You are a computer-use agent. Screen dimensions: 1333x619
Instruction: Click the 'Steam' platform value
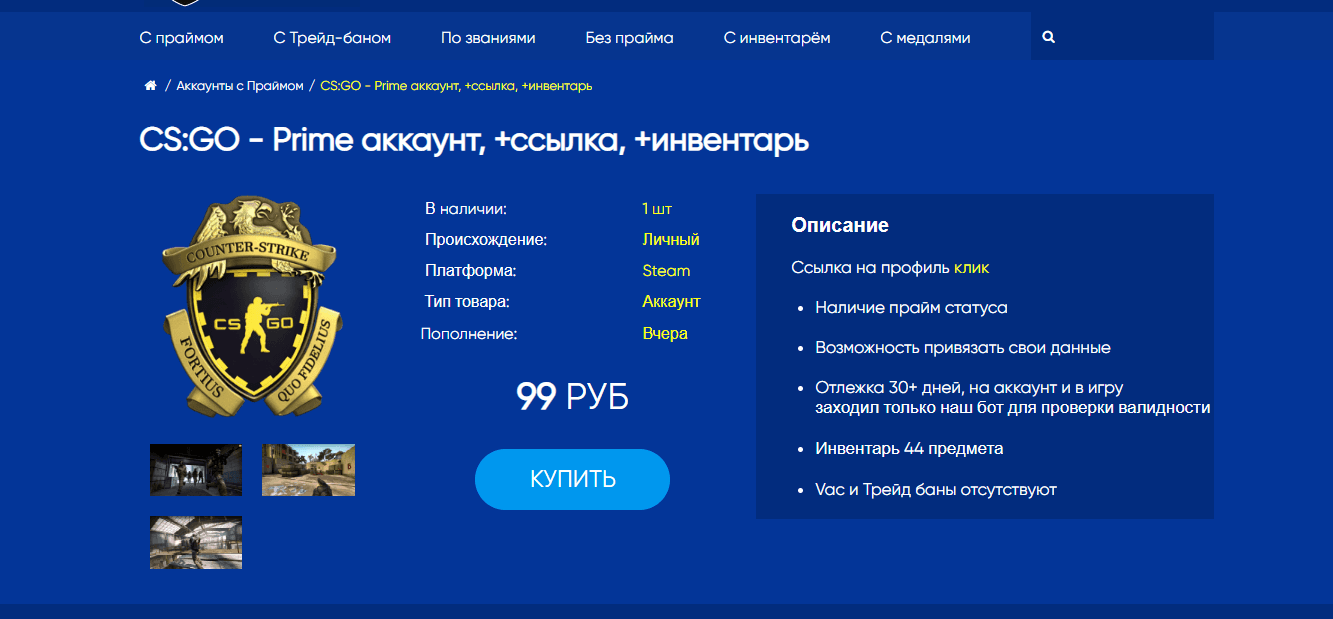[x=666, y=271]
